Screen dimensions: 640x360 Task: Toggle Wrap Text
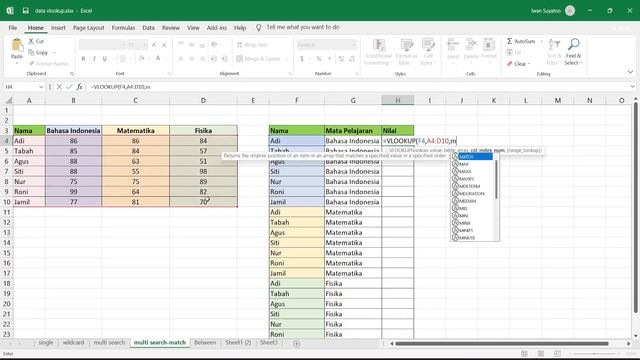(252, 44)
